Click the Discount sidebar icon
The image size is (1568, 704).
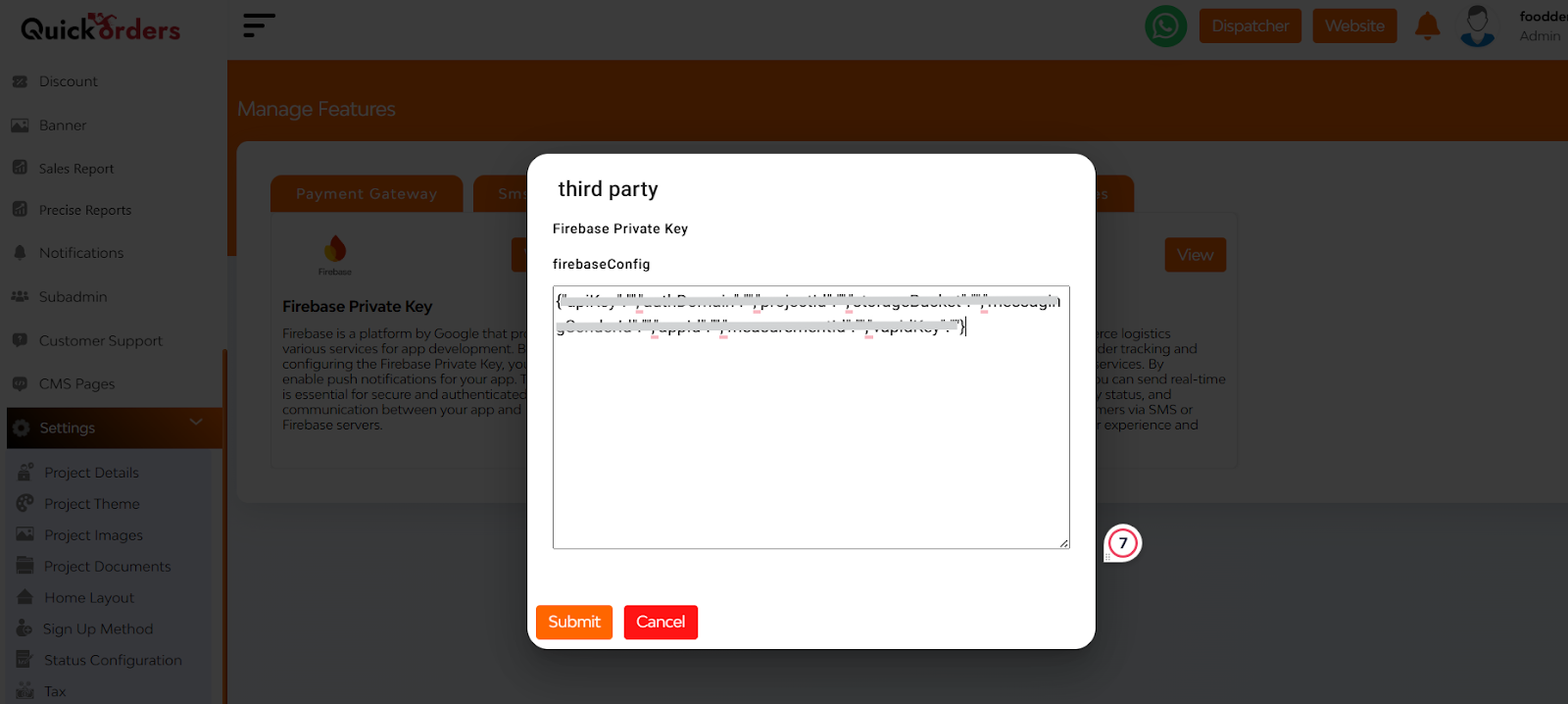point(20,81)
